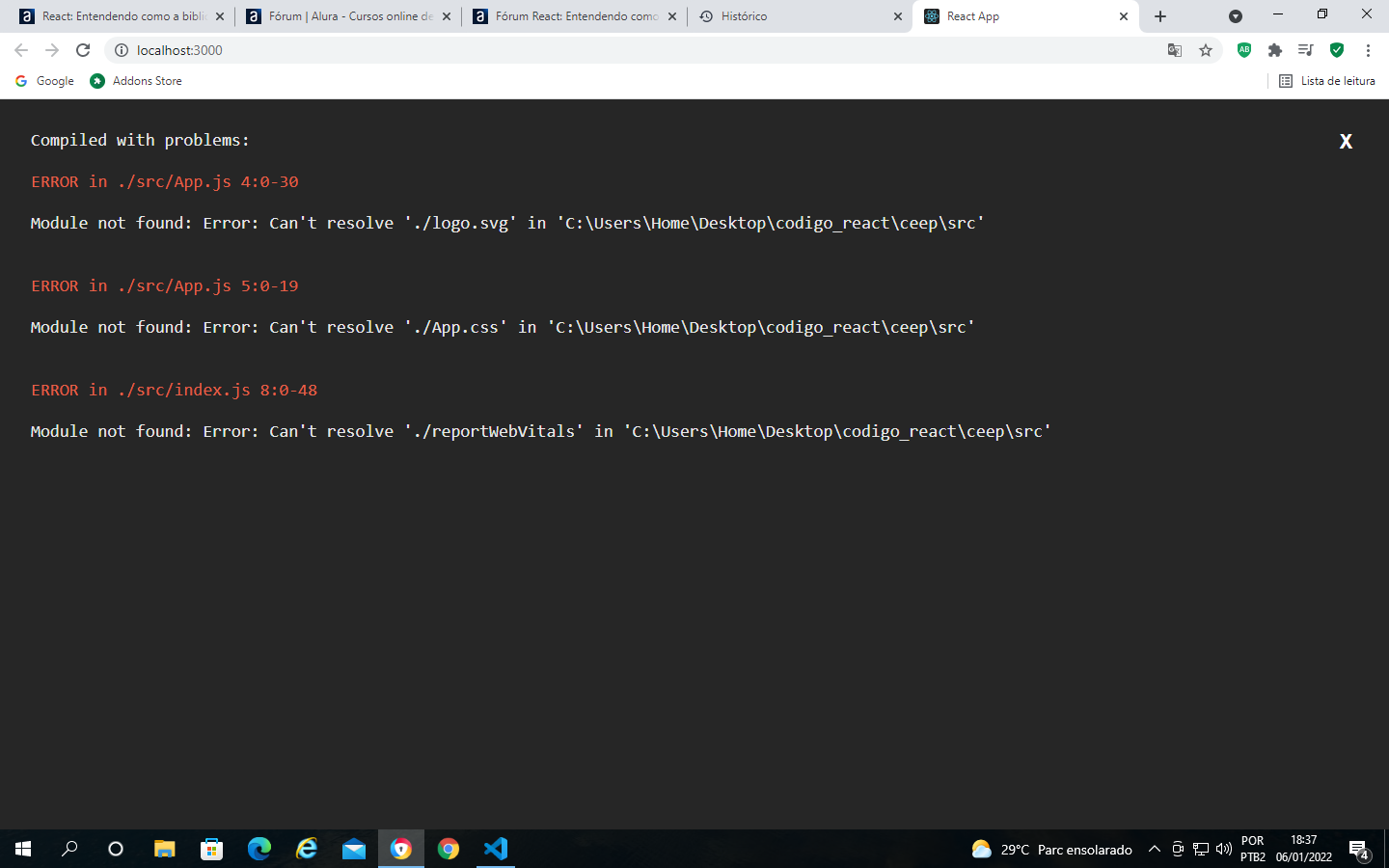This screenshot has height=868, width=1389.
Task: Open a new browser tab
Action: point(1160,16)
